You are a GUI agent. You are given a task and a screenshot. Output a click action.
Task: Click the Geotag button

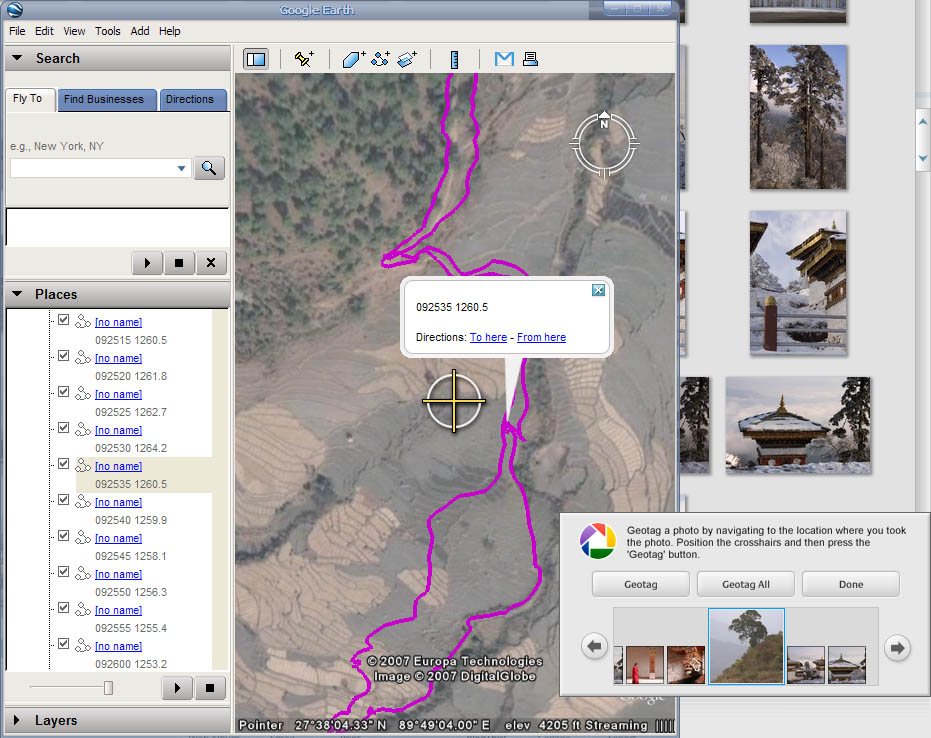click(x=641, y=584)
